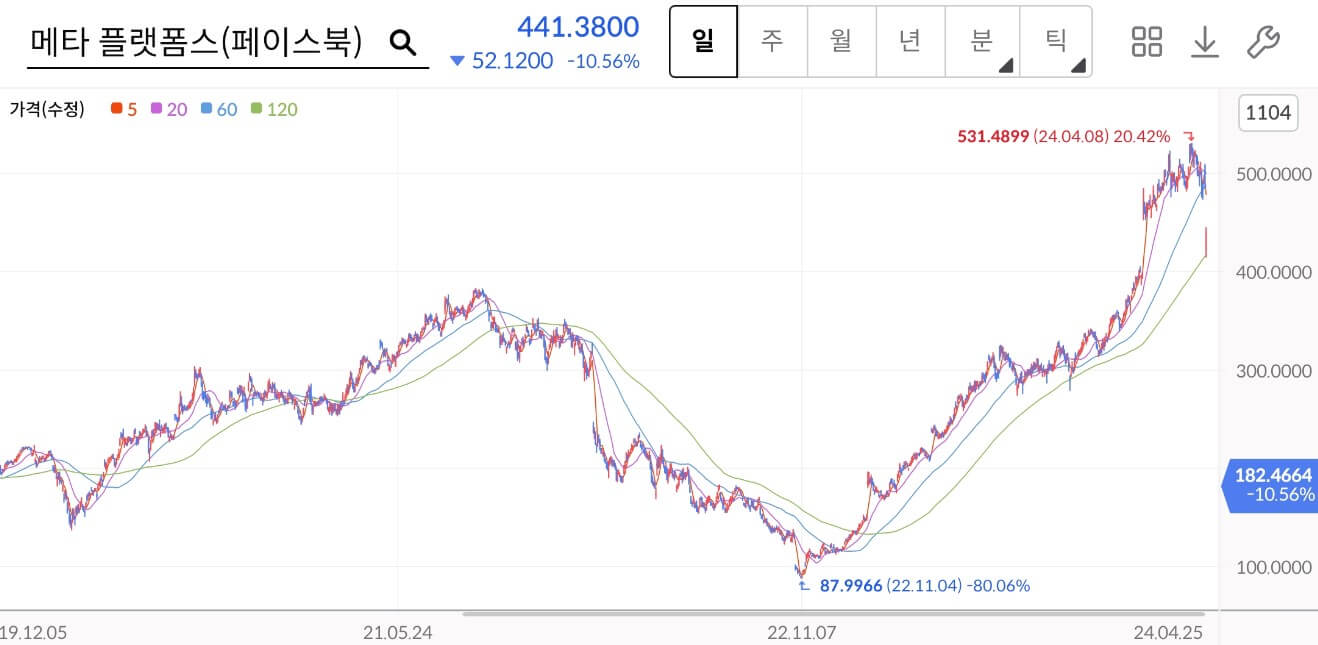1318x645 pixels.
Task: Click the stock name search field
Action: 227,42
